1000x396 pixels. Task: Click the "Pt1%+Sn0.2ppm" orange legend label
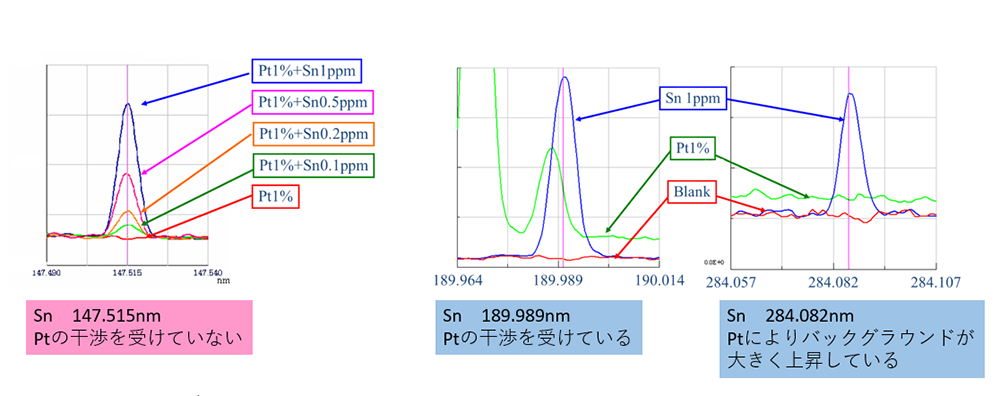(x=314, y=134)
